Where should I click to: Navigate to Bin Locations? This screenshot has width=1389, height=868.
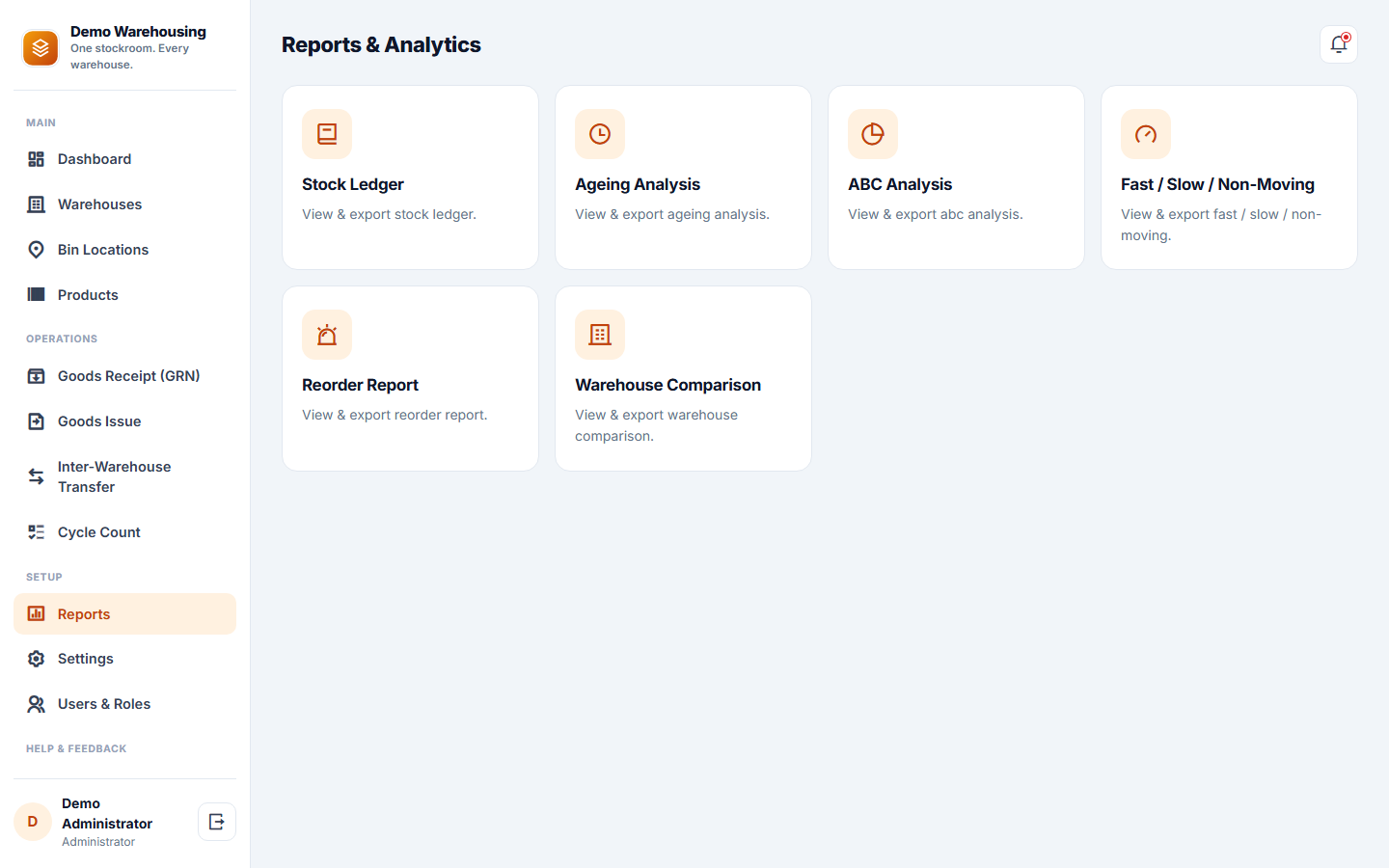pyautogui.click(x=124, y=250)
